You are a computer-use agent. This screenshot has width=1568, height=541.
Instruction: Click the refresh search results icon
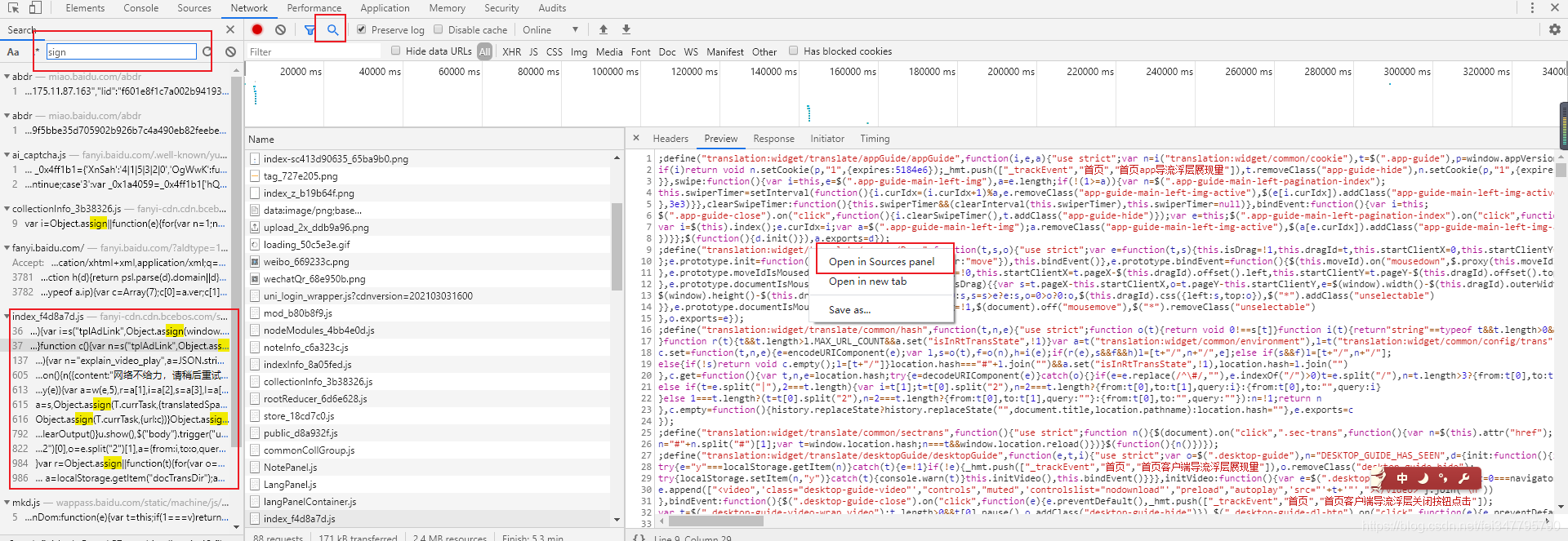pos(207,51)
